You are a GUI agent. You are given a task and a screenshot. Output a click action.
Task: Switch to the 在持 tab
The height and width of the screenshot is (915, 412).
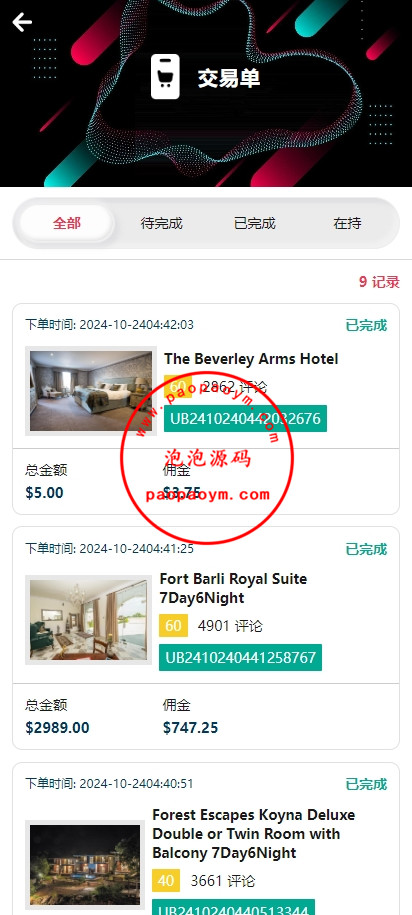347,223
